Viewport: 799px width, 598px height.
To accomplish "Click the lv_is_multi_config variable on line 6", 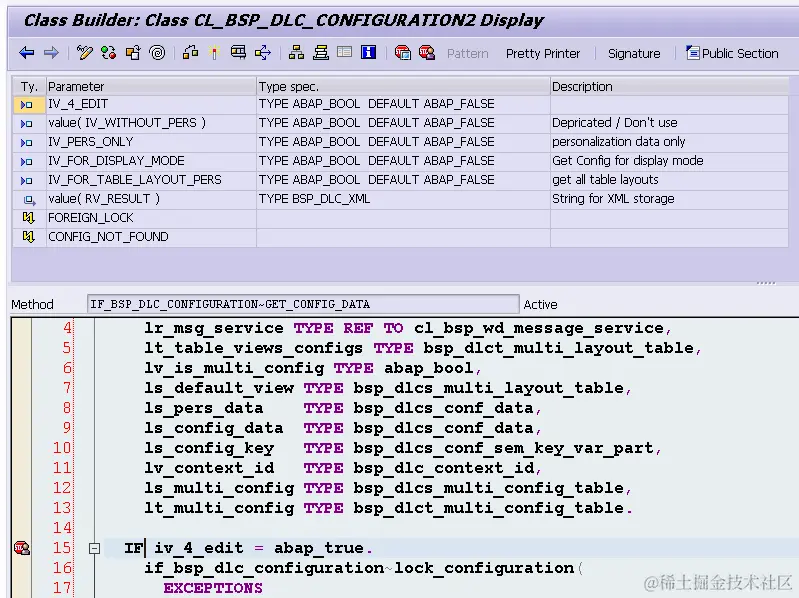I will click(x=234, y=368).
